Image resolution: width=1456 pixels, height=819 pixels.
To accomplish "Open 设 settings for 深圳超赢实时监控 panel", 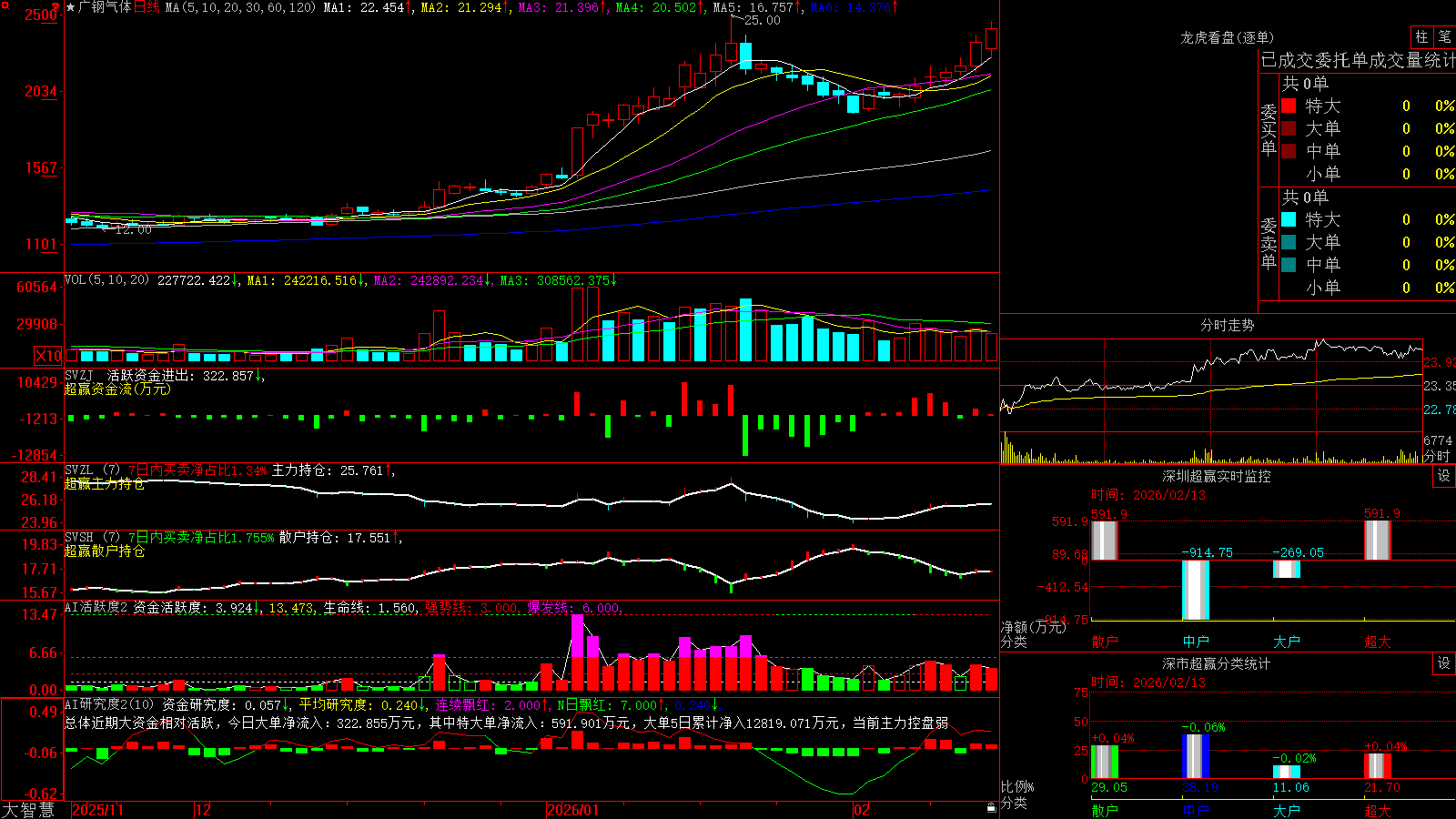I will (1444, 476).
